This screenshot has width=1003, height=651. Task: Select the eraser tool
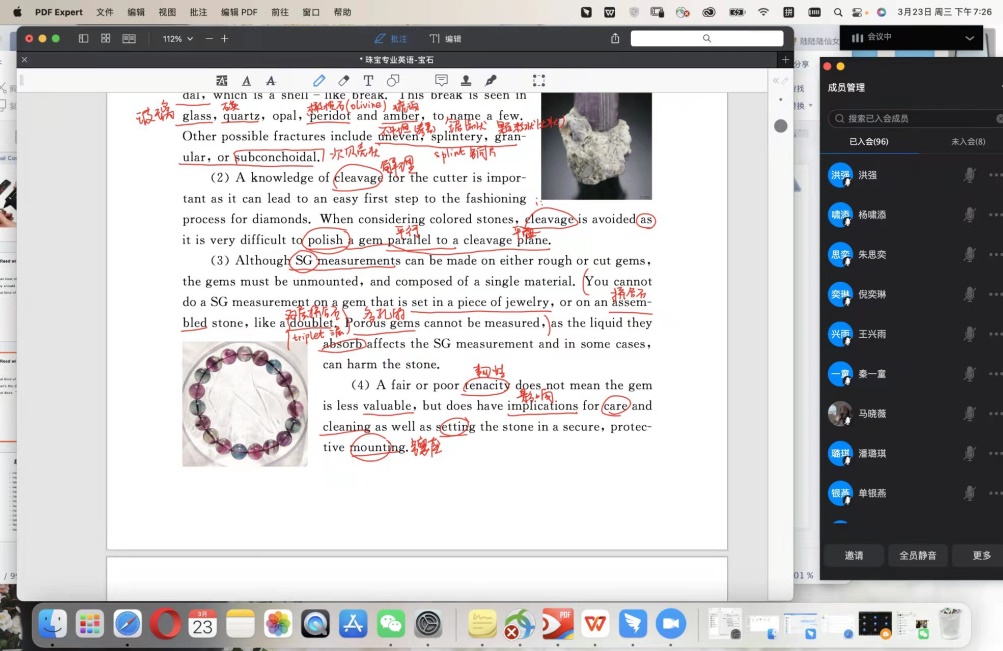tap(344, 81)
